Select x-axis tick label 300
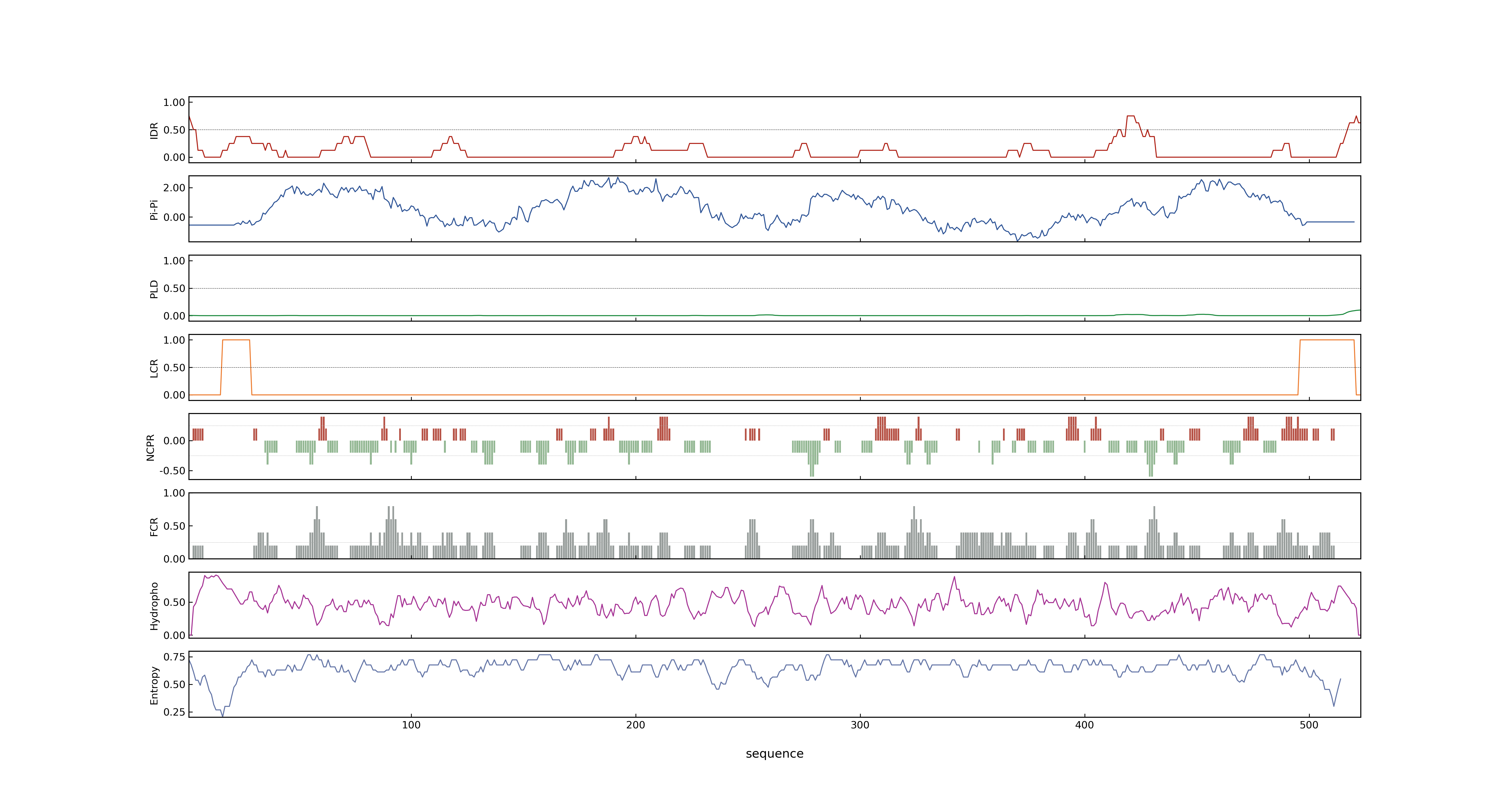 [x=860, y=725]
